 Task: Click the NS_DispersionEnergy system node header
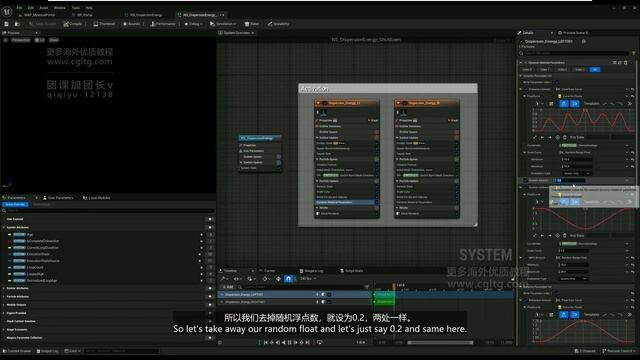pos(260,138)
